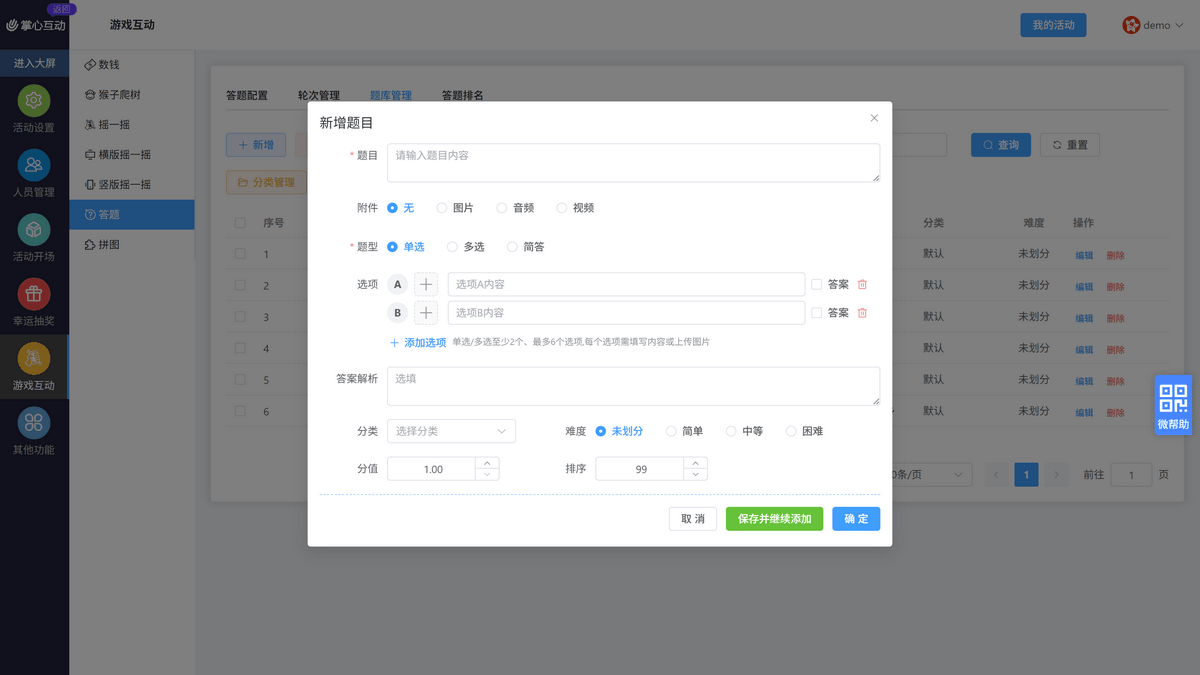Viewport: 1200px width, 675px height.
Task: Select 图片 attachment radio button
Action: point(442,208)
